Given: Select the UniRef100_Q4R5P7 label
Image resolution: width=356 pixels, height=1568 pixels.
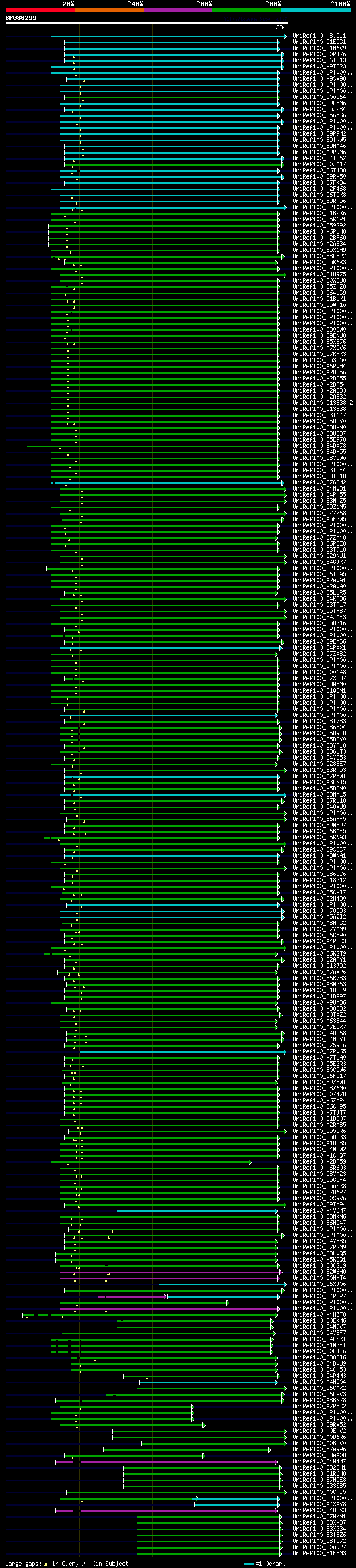Looking at the screenshot, I should tap(319, 1296).
